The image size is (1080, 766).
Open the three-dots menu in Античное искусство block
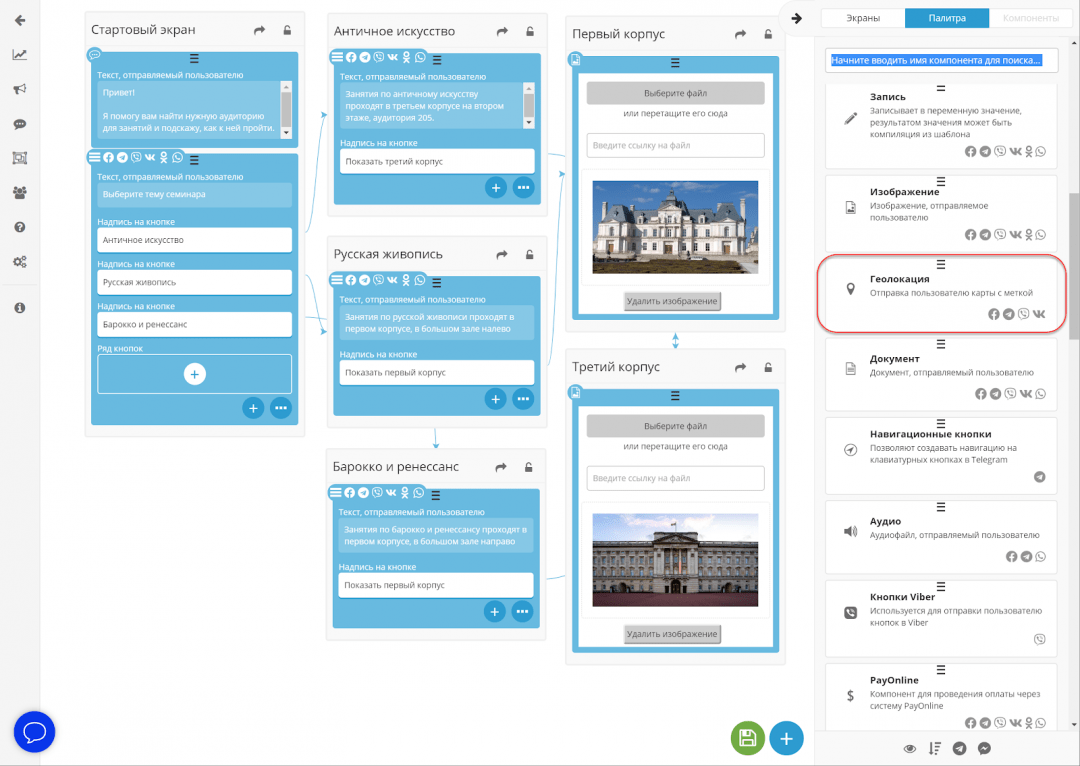[x=523, y=187]
